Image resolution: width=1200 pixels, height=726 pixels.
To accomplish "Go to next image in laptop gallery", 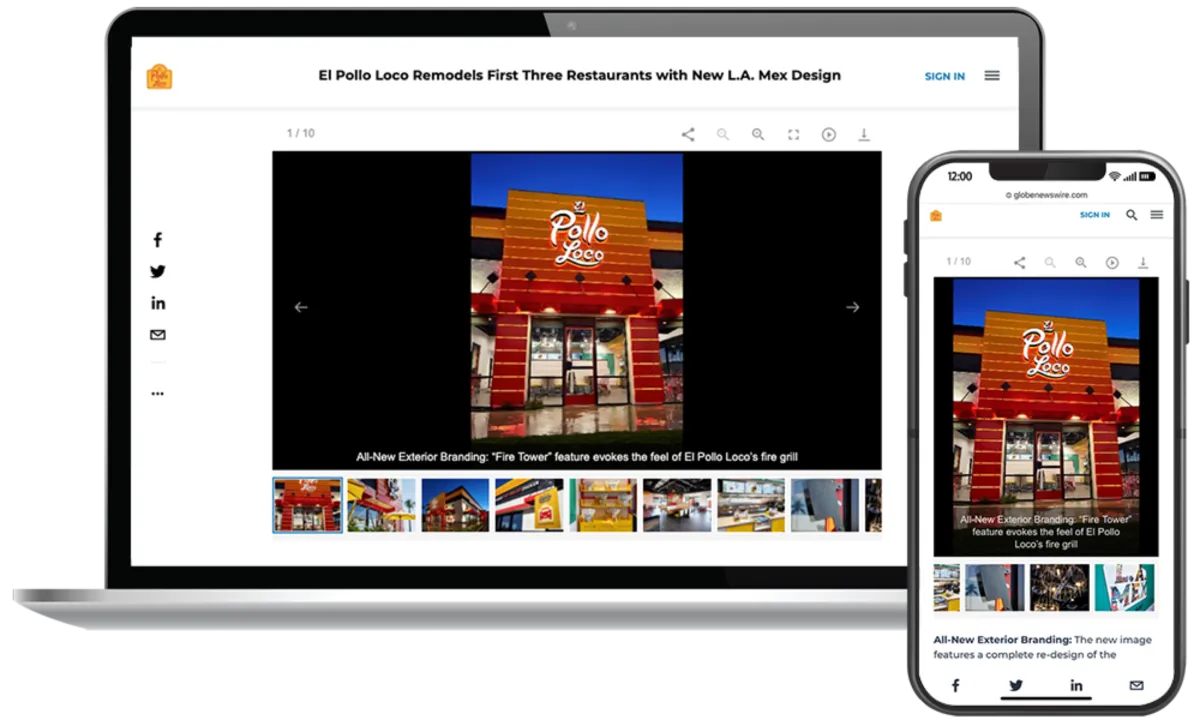I will tap(853, 307).
